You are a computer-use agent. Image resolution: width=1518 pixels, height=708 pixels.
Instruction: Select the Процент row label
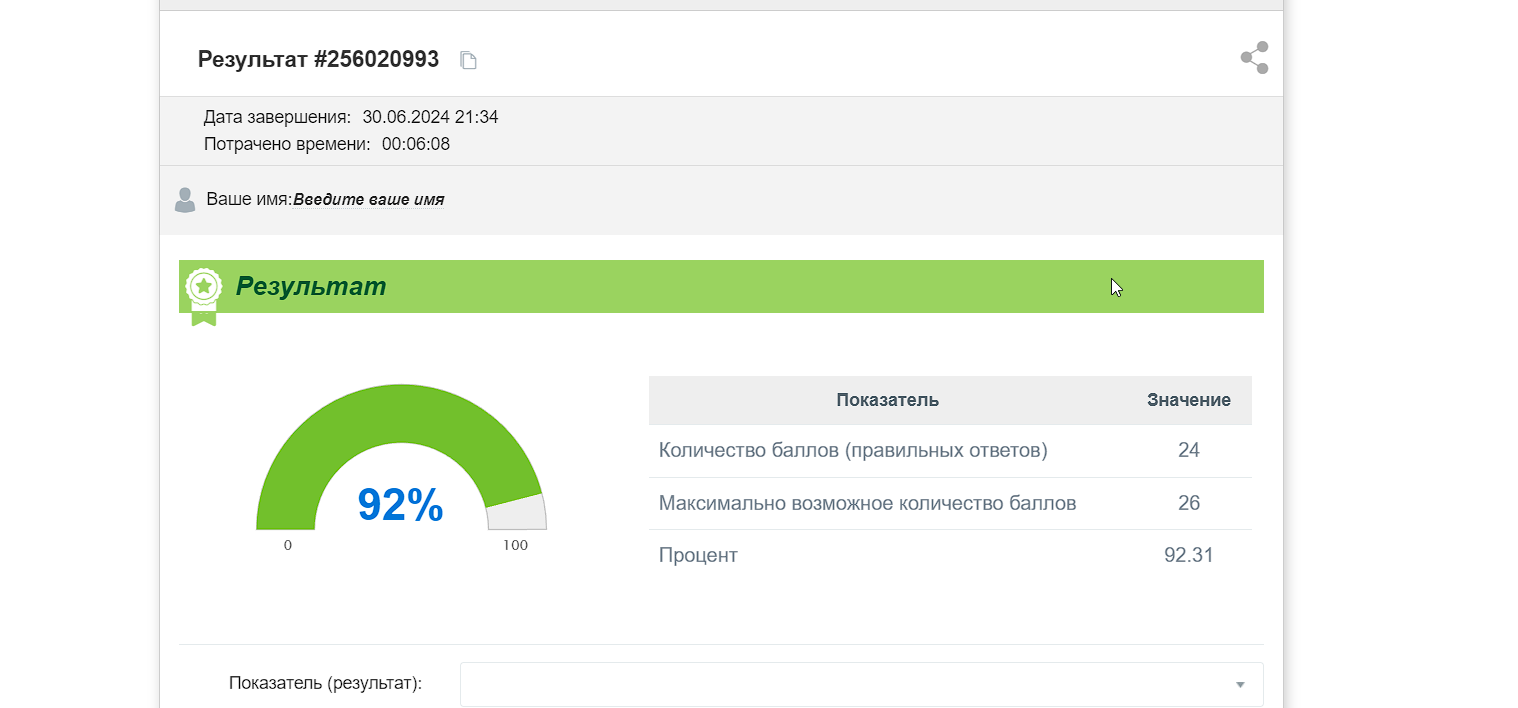[698, 555]
